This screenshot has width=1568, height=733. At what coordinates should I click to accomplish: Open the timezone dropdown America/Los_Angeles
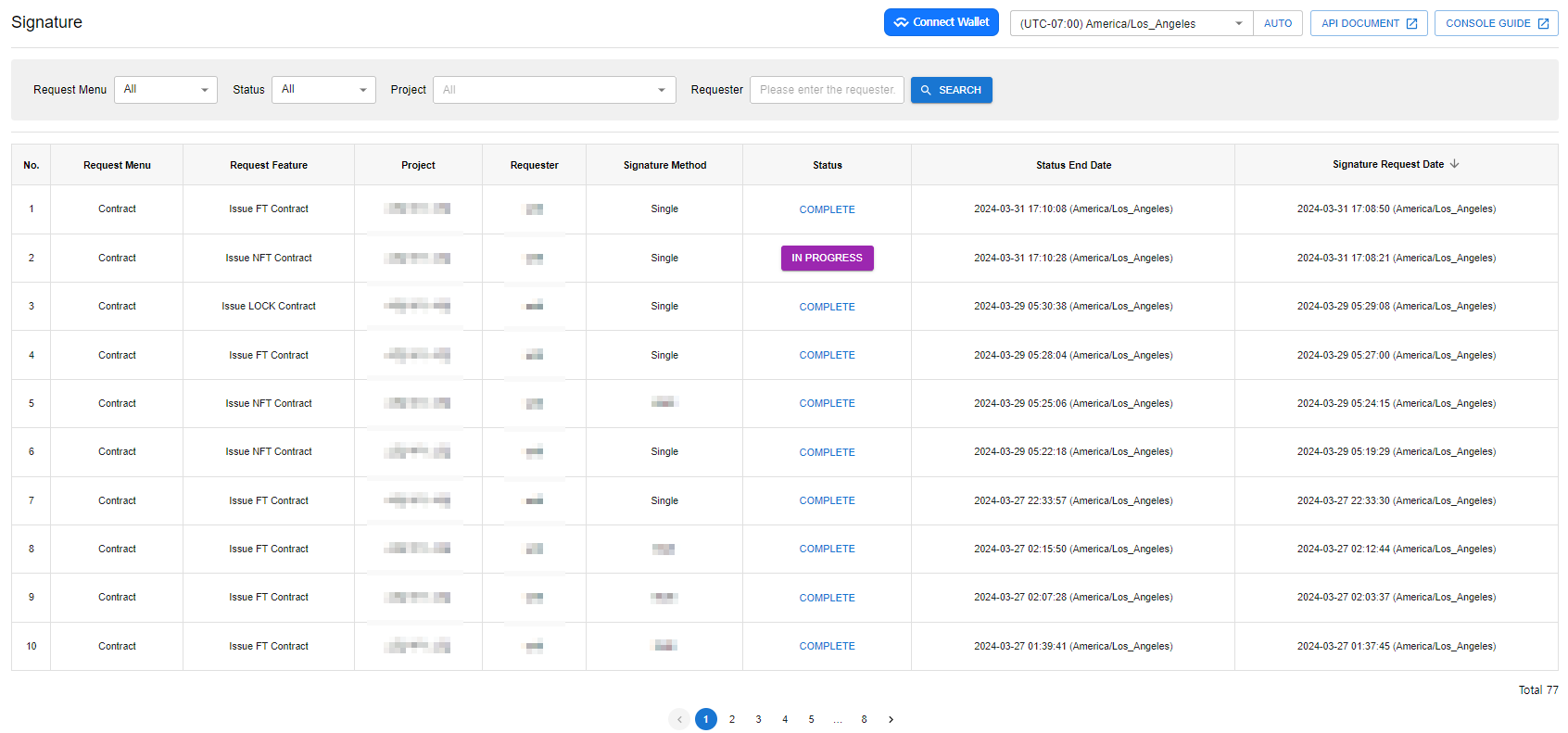pos(1132,23)
